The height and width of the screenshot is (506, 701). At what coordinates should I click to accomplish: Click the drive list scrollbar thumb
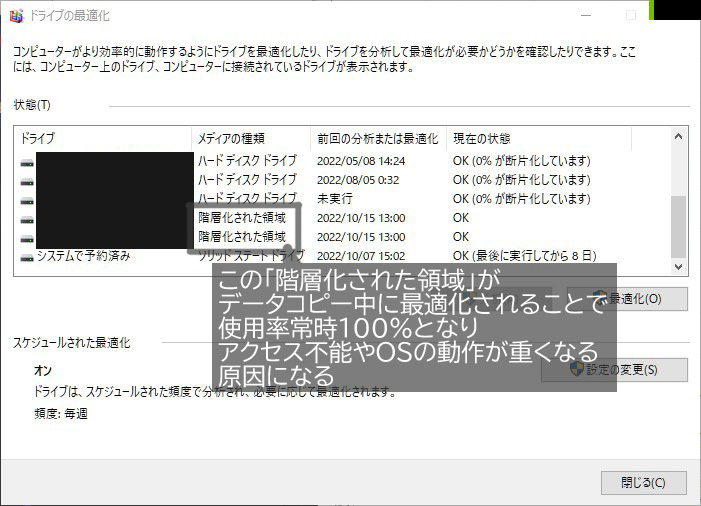coord(678,227)
